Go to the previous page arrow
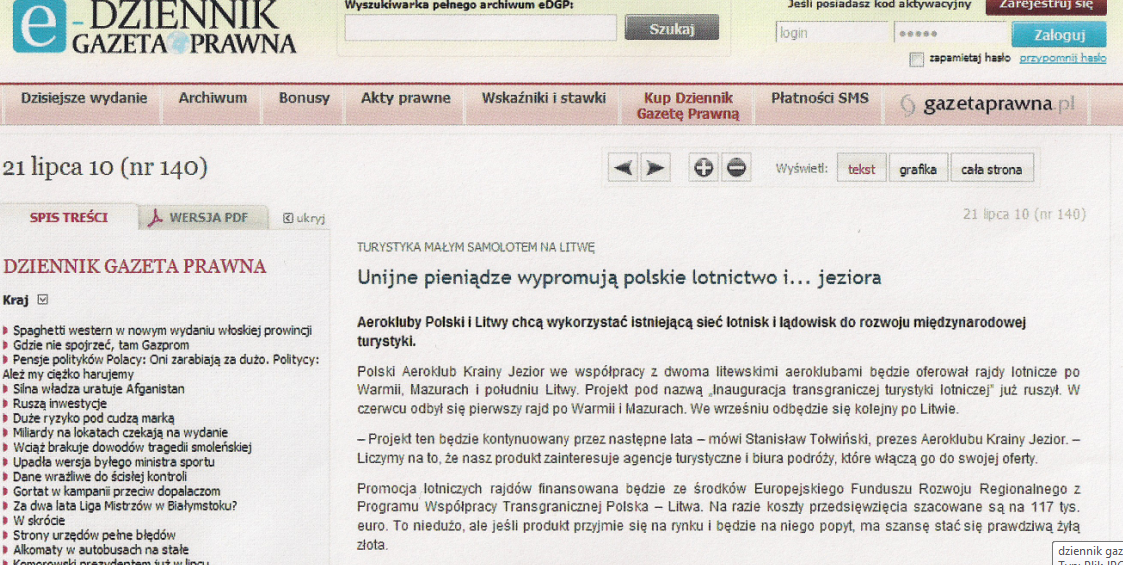The height and width of the screenshot is (565, 1123). 623,168
